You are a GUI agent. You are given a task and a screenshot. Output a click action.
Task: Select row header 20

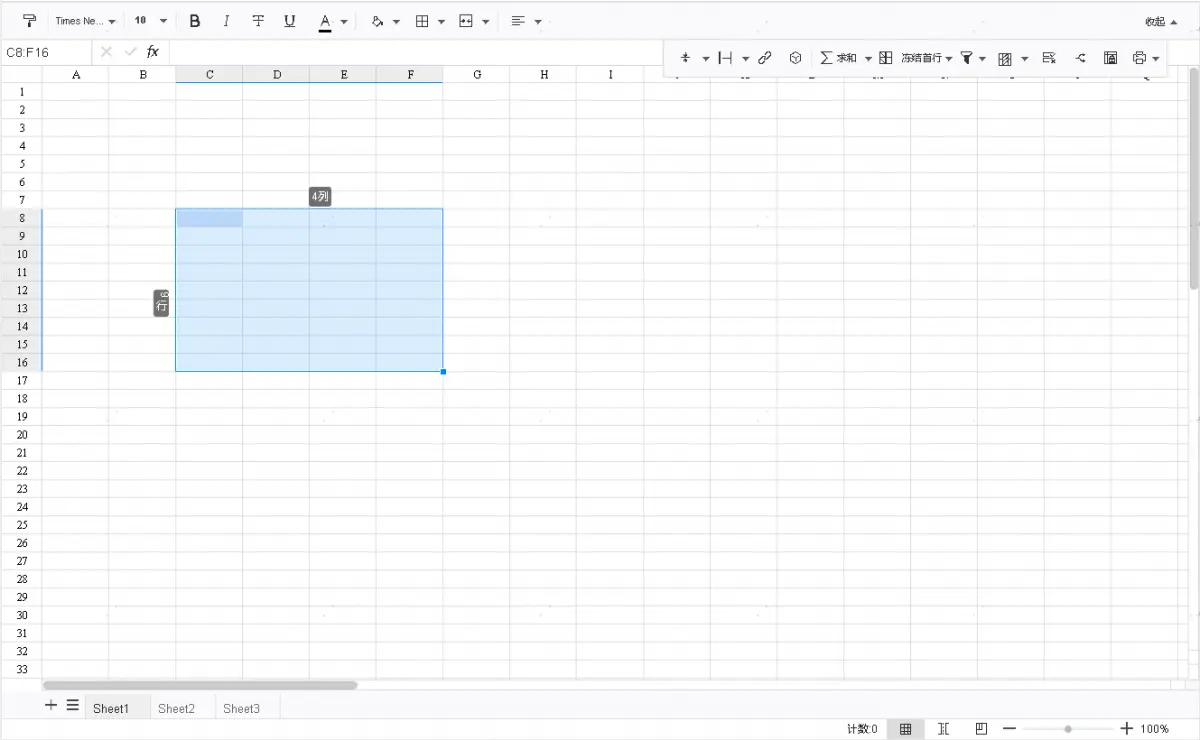(x=21, y=434)
